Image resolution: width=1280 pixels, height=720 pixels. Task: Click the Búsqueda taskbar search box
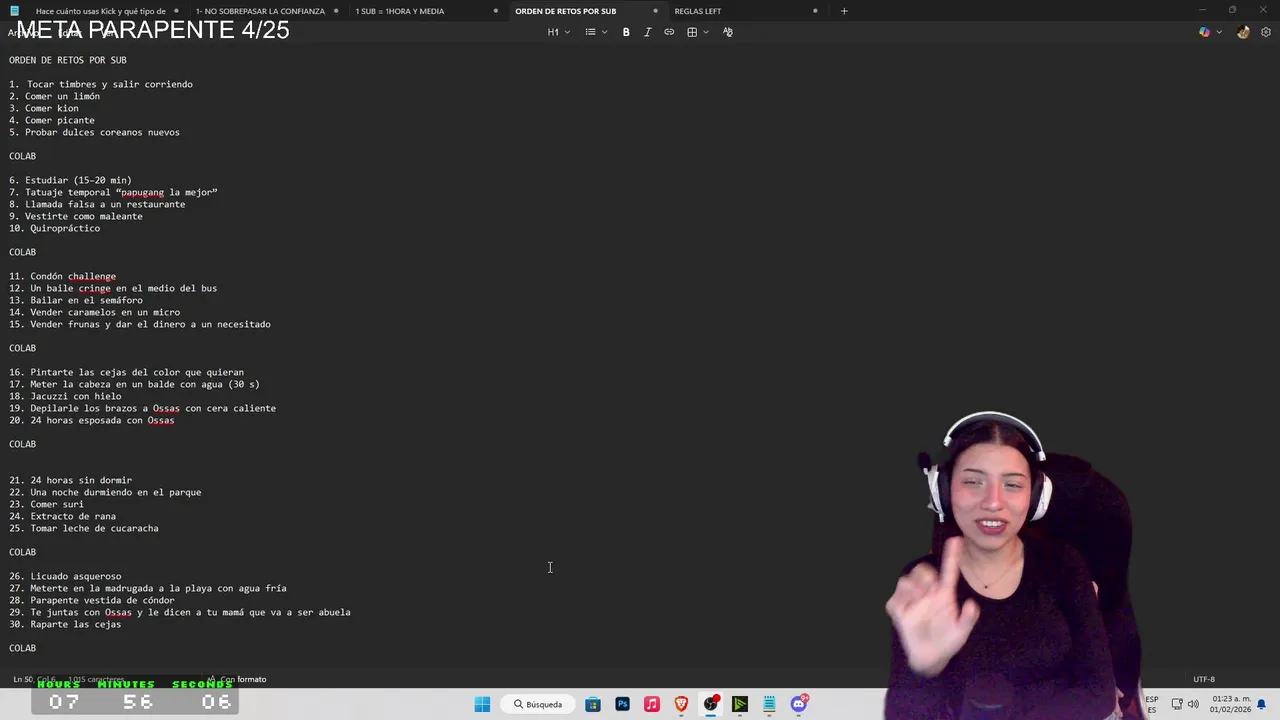point(538,704)
